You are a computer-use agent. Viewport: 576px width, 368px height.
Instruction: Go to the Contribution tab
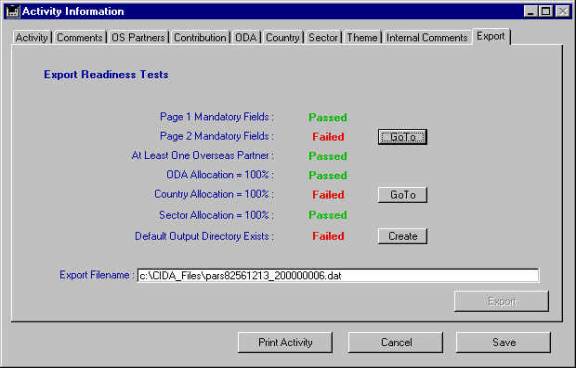pyautogui.click(x=200, y=37)
